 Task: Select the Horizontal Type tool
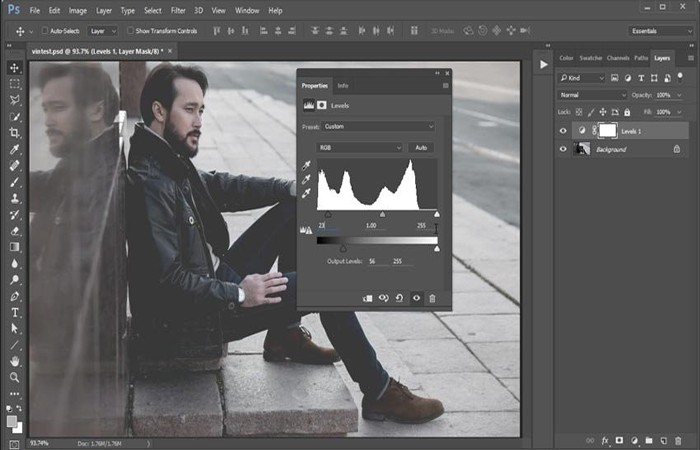pyautogui.click(x=14, y=312)
